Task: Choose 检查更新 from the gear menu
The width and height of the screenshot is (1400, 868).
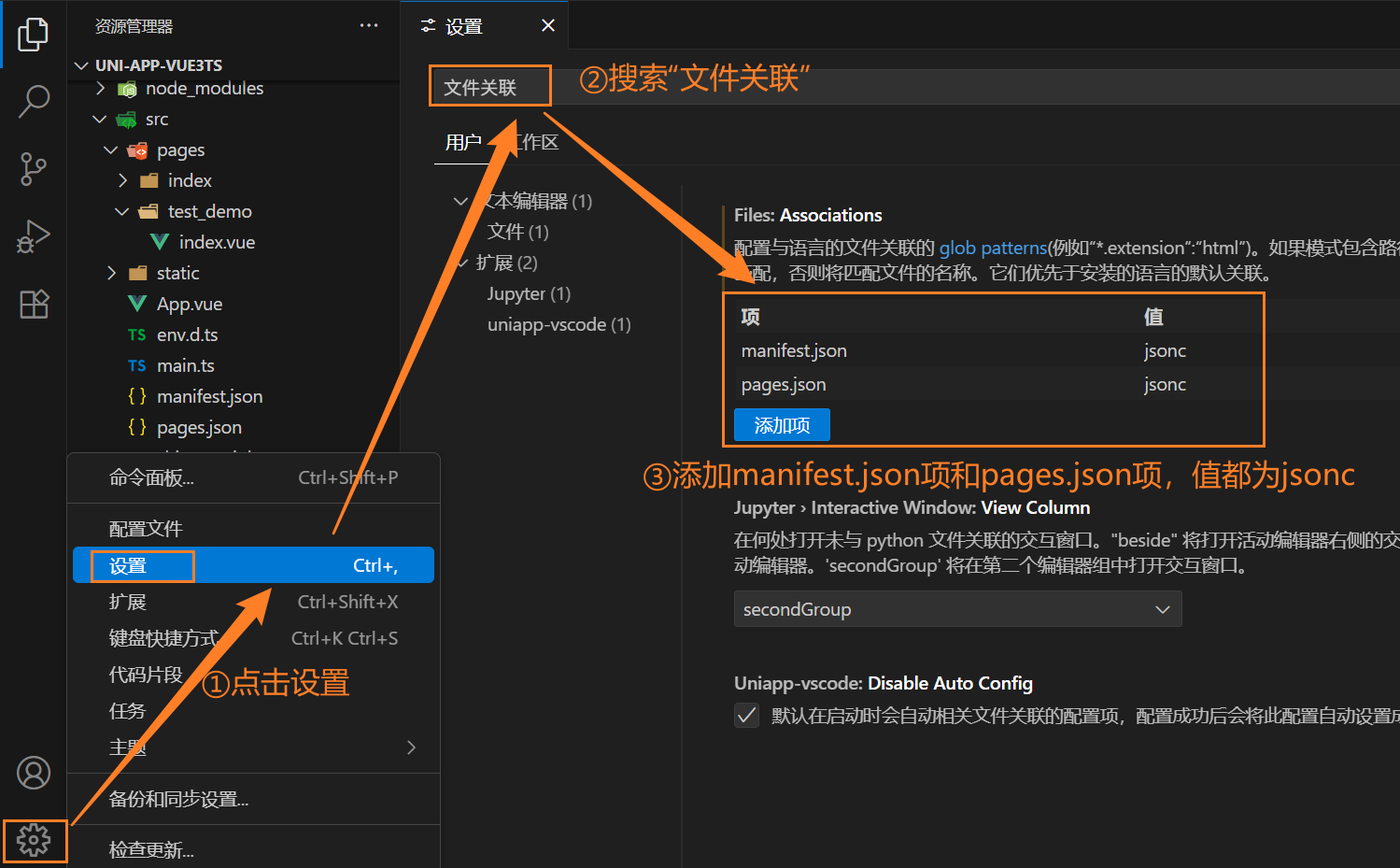Action: tap(150, 848)
